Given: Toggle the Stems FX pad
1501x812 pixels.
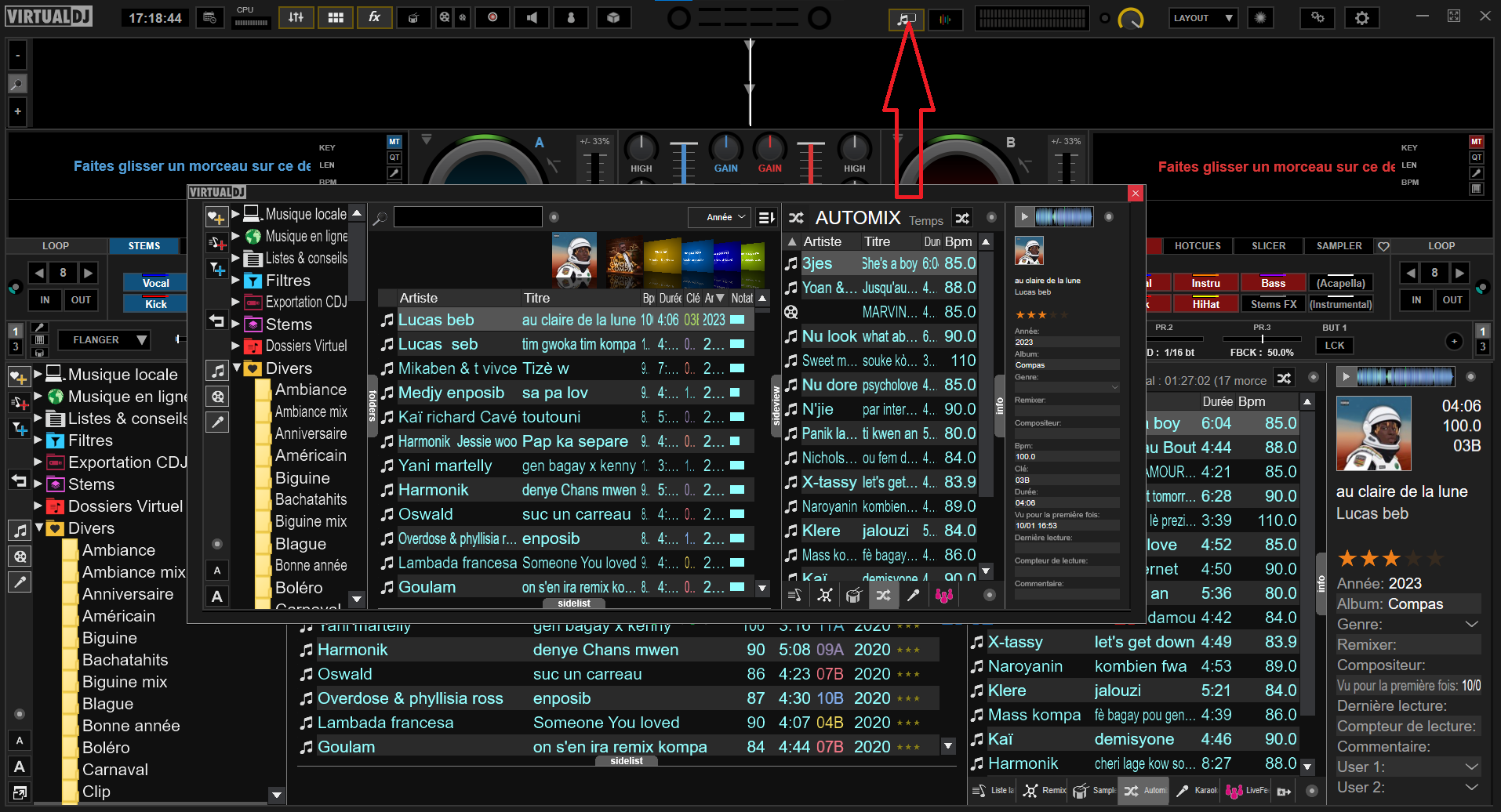Looking at the screenshot, I should tap(1273, 304).
